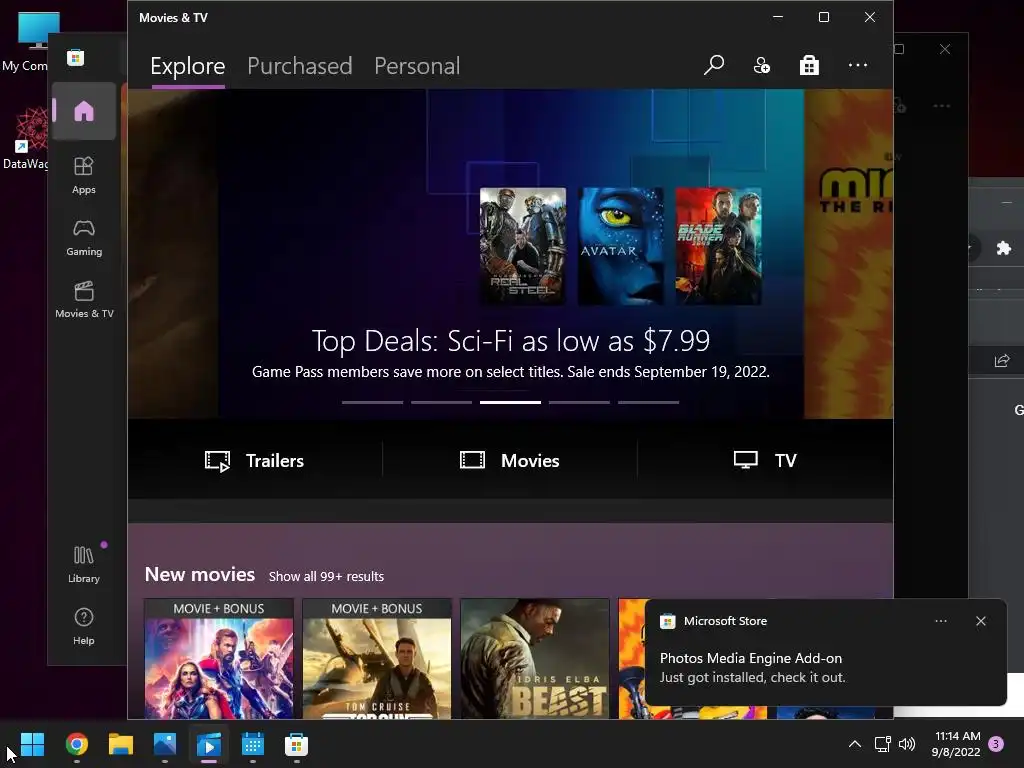
Task: Jump to fifth banner slide indicator
Action: (x=648, y=402)
